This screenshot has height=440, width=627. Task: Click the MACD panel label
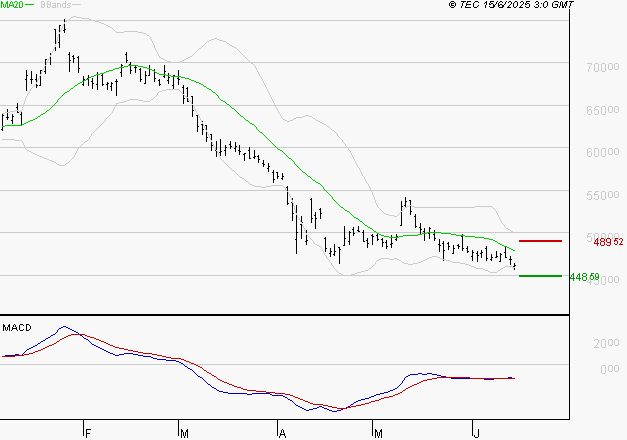17,328
